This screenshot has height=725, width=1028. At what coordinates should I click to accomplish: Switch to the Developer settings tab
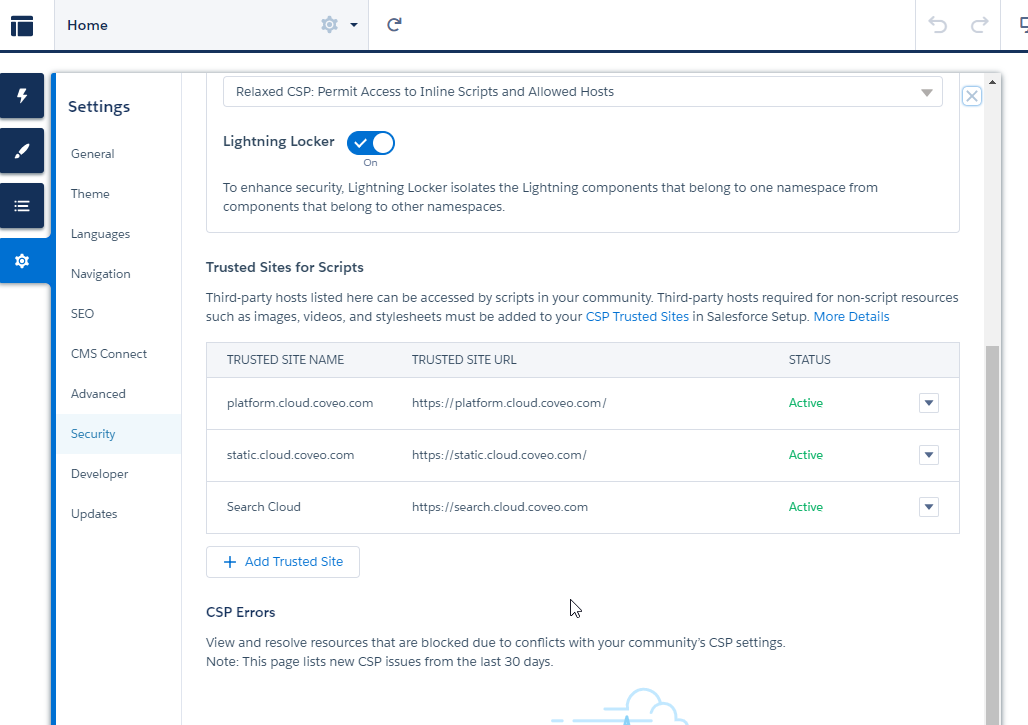click(x=99, y=474)
